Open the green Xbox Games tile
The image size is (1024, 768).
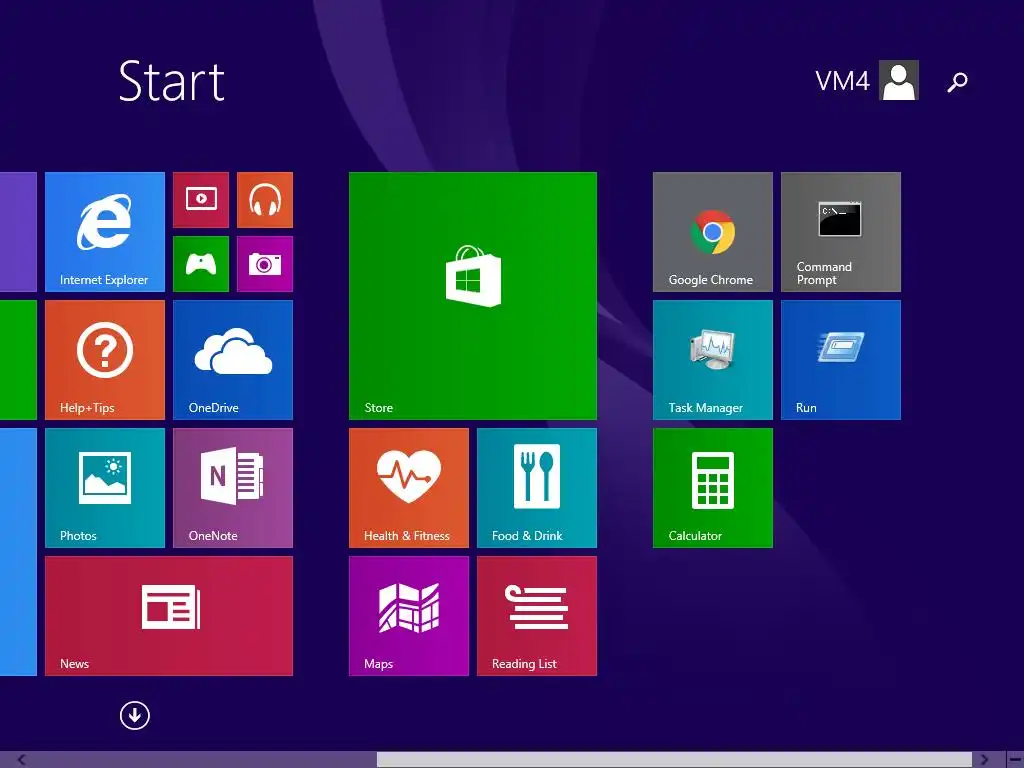point(201,264)
